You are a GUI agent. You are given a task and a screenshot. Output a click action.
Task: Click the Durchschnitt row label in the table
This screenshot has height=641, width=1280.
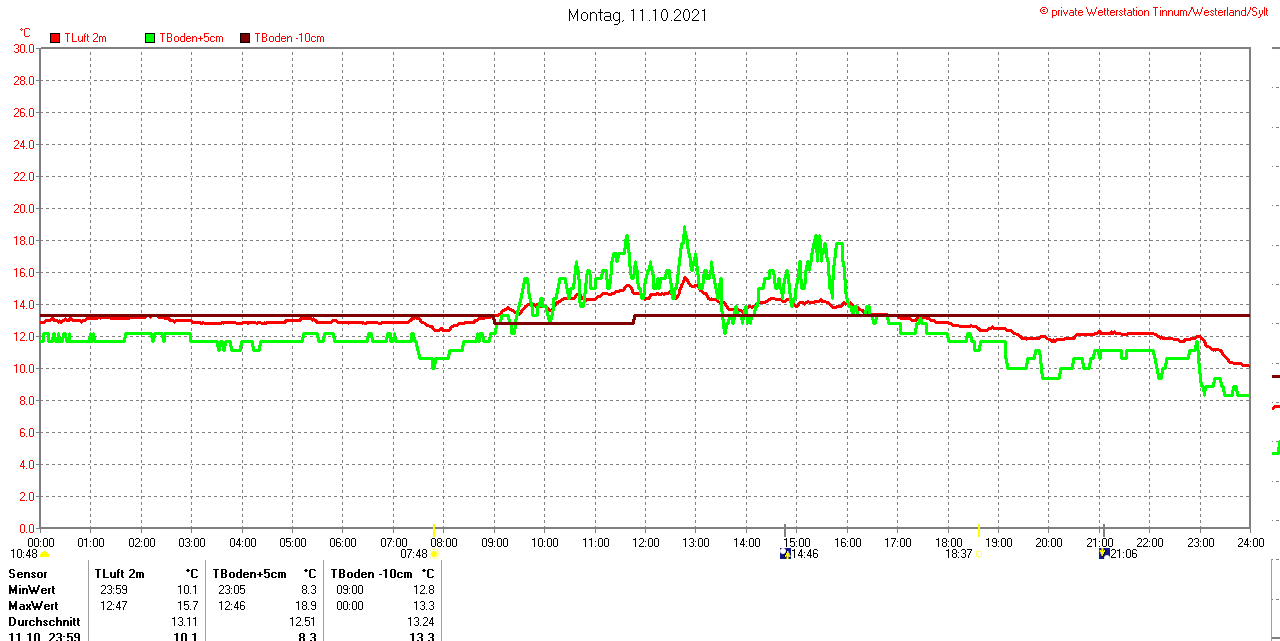44,622
